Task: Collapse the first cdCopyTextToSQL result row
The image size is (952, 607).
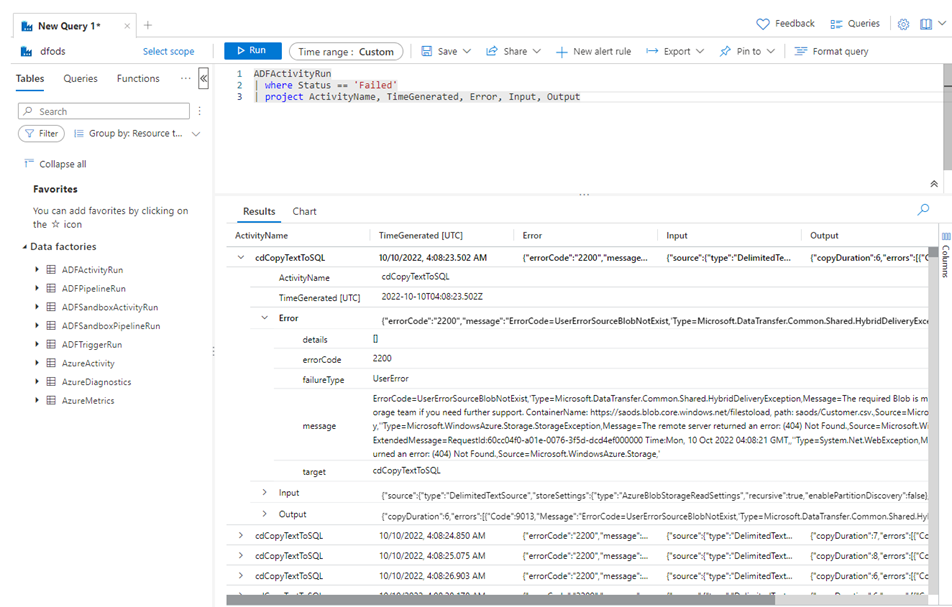Action: 241,257
